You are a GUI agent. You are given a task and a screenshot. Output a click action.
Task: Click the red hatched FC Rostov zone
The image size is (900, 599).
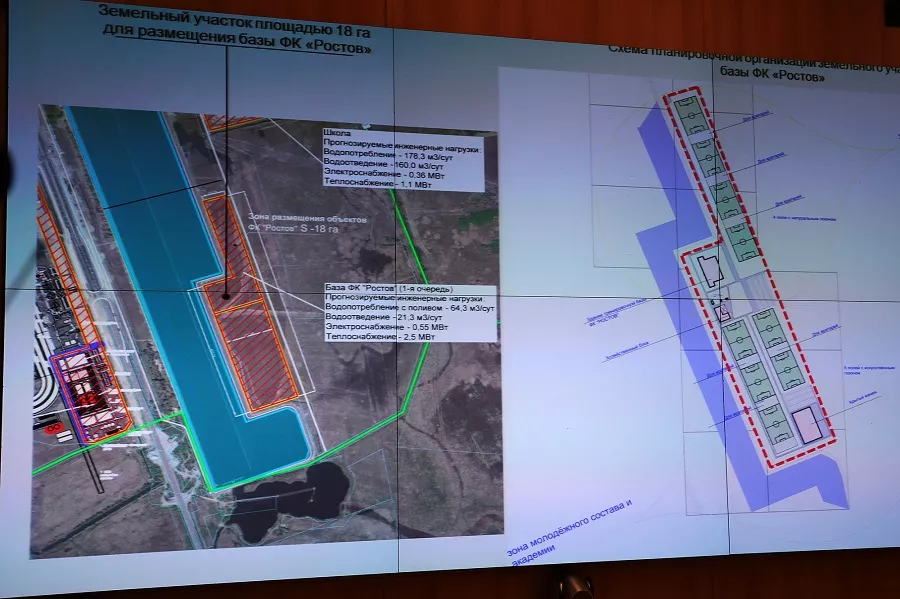tap(250, 340)
